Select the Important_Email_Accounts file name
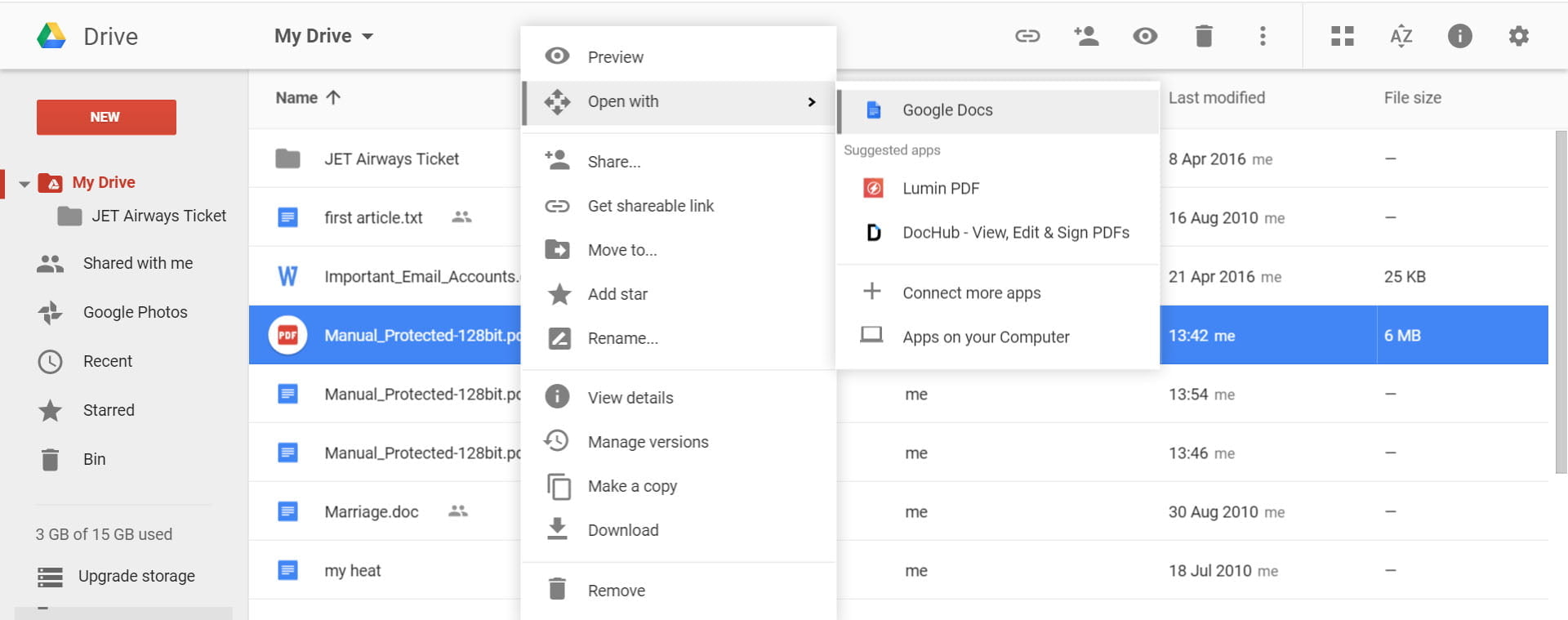 421,276
